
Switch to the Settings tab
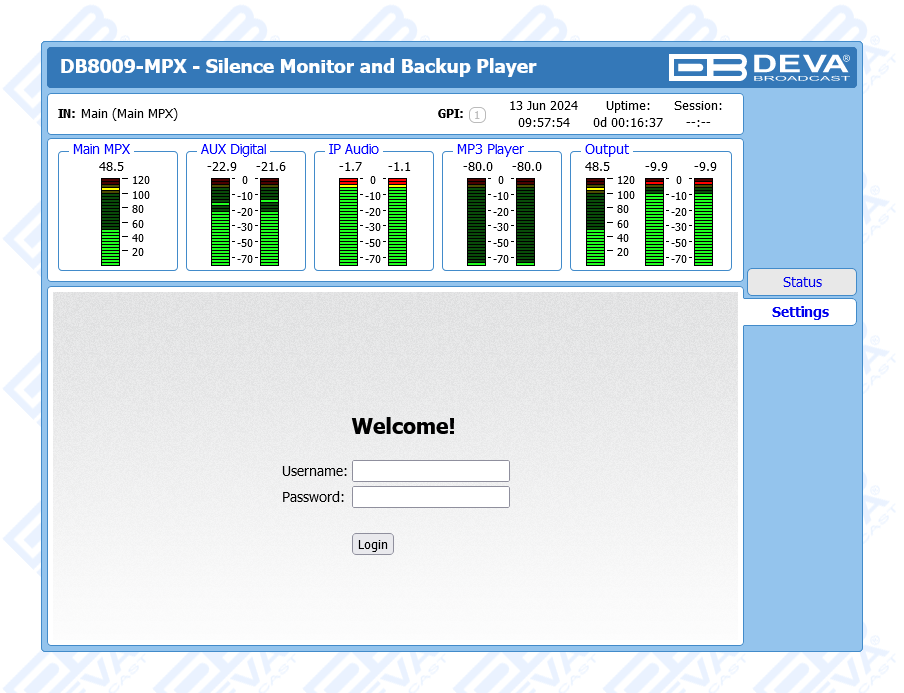pos(799,312)
